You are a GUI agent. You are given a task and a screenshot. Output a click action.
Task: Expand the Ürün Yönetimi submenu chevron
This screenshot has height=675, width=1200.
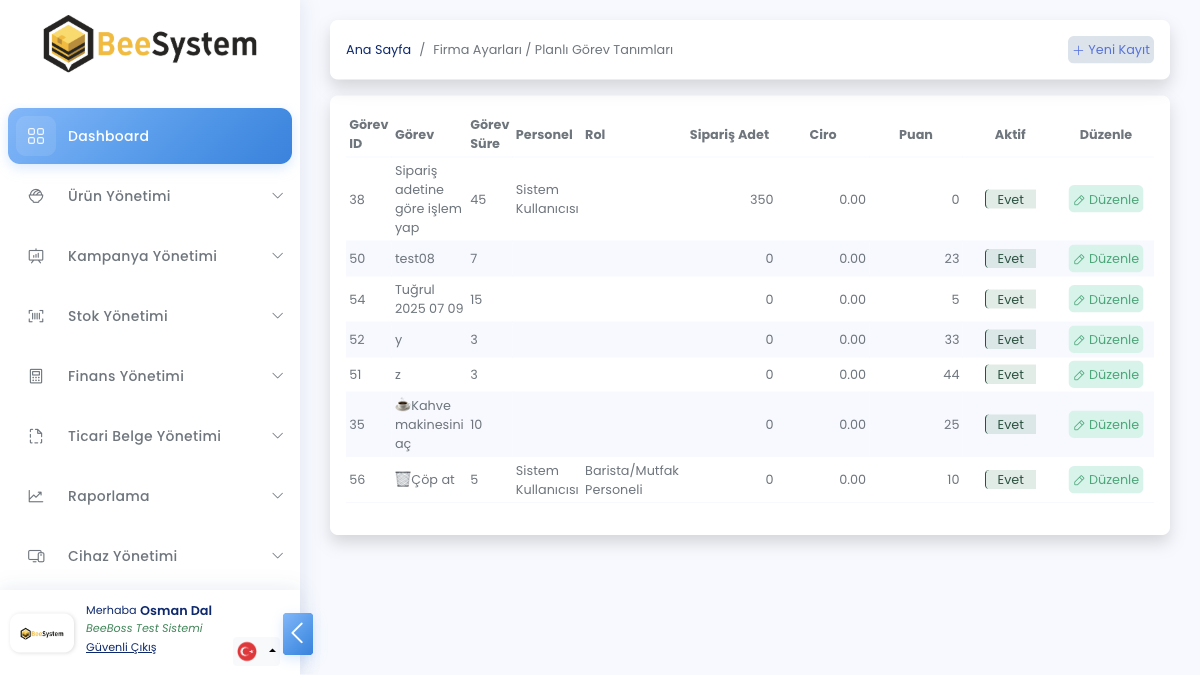(x=278, y=196)
